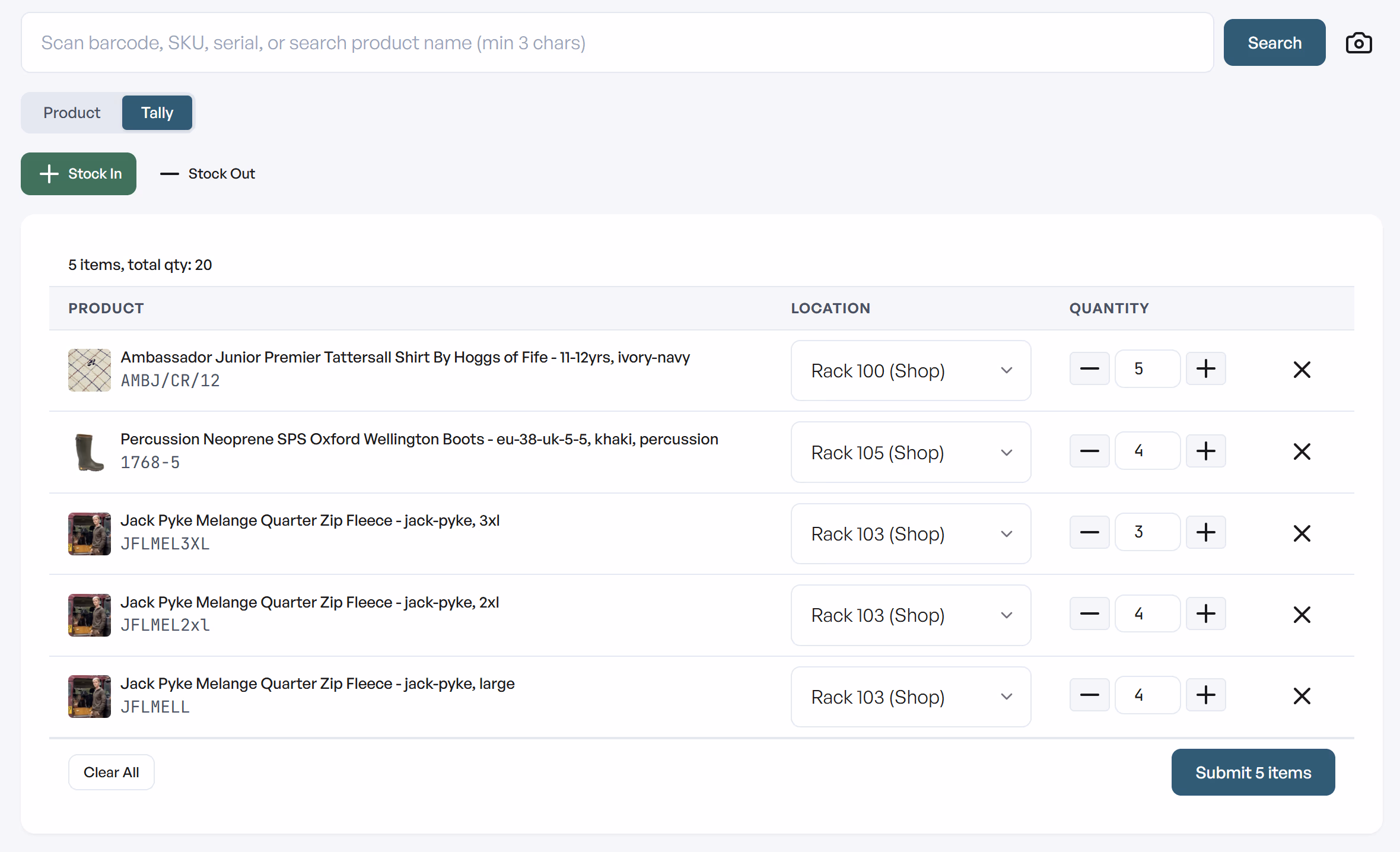Edit quantity field for AMBJ/CR/12

[x=1147, y=369]
